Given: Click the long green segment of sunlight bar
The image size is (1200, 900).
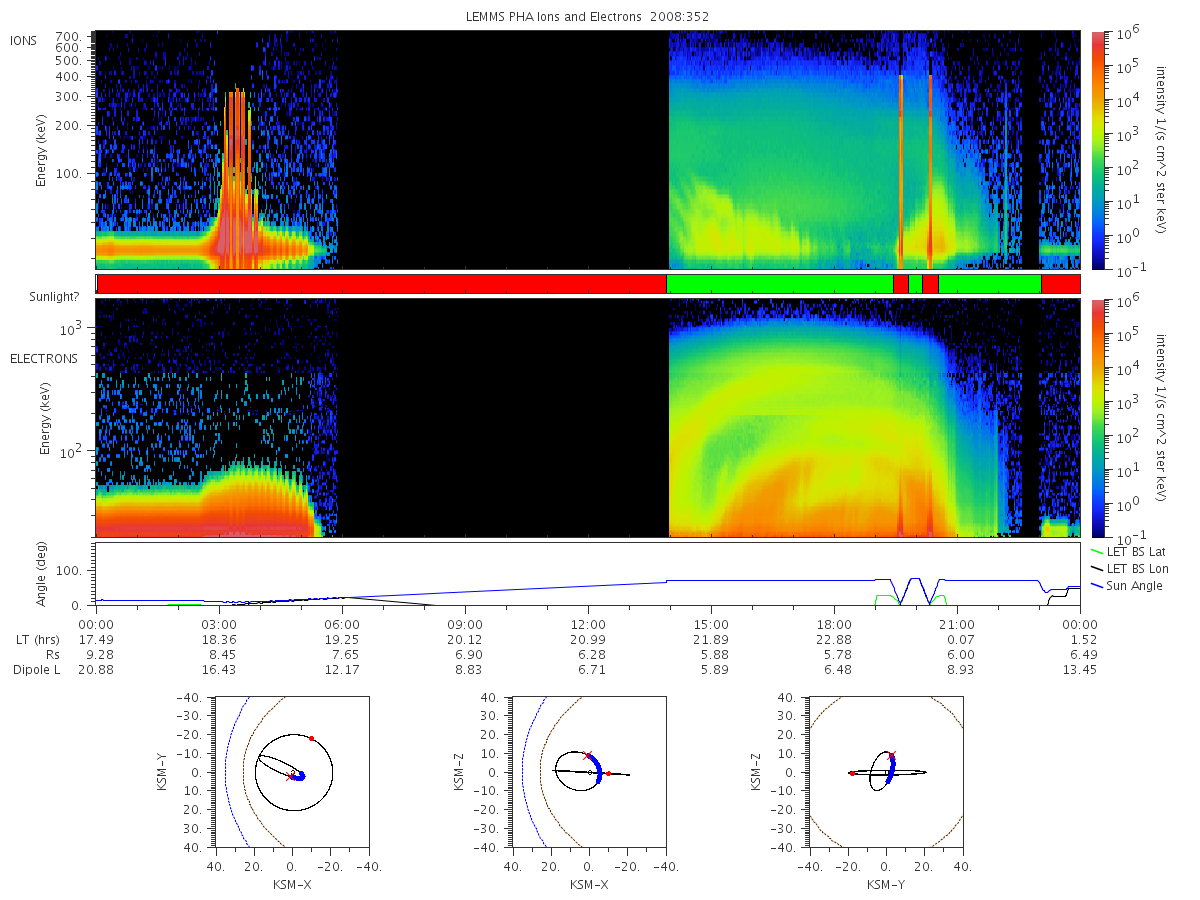Looking at the screenshot, I should (x=779, y=284).
